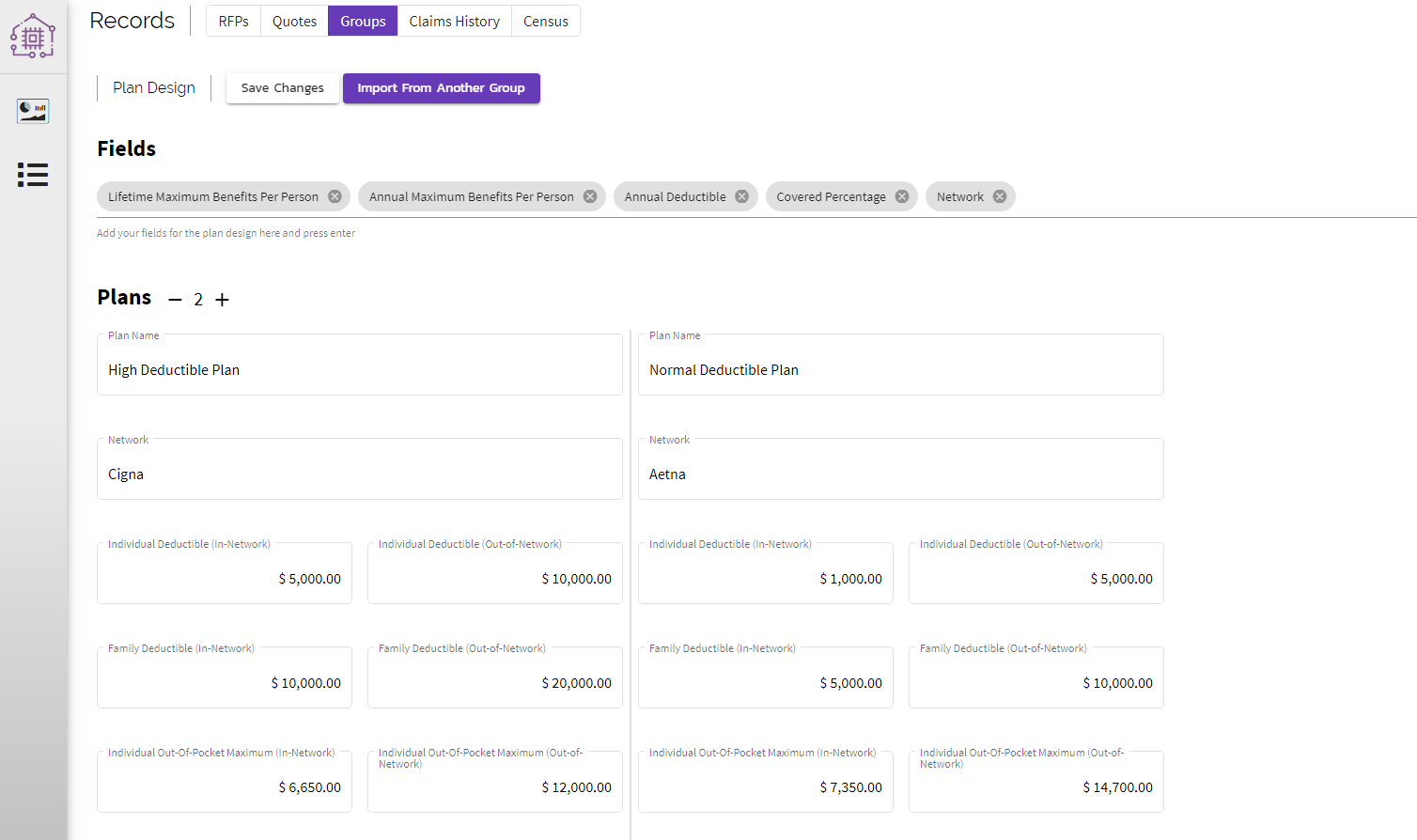Open the Quotes tab
Image resolution: width=1417 pixels, height=840 pixels.
pyautogui.click(x=293, y=21)
